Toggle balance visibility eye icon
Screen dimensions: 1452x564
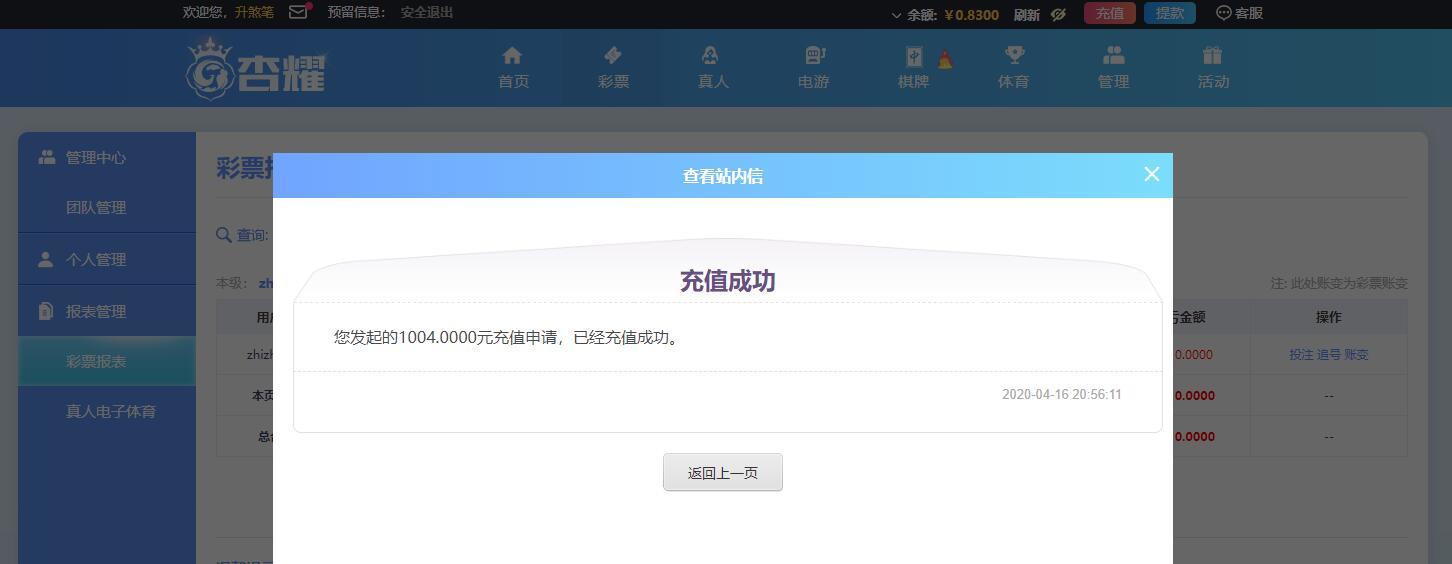pos(1058,14)
